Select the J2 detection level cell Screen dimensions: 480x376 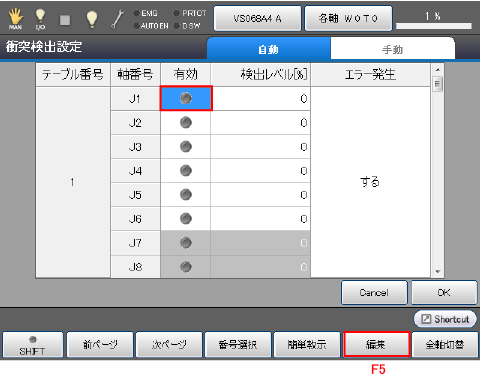tap(261, 123)
